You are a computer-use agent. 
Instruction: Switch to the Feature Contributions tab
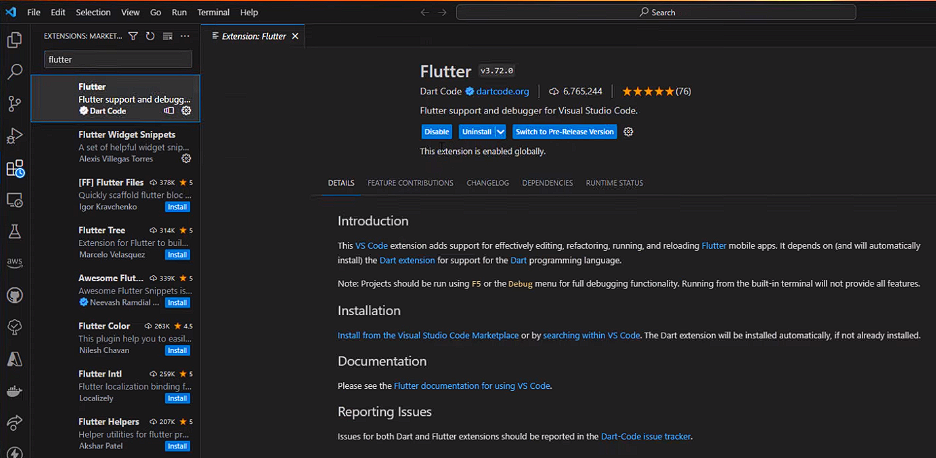click(410, 183)
